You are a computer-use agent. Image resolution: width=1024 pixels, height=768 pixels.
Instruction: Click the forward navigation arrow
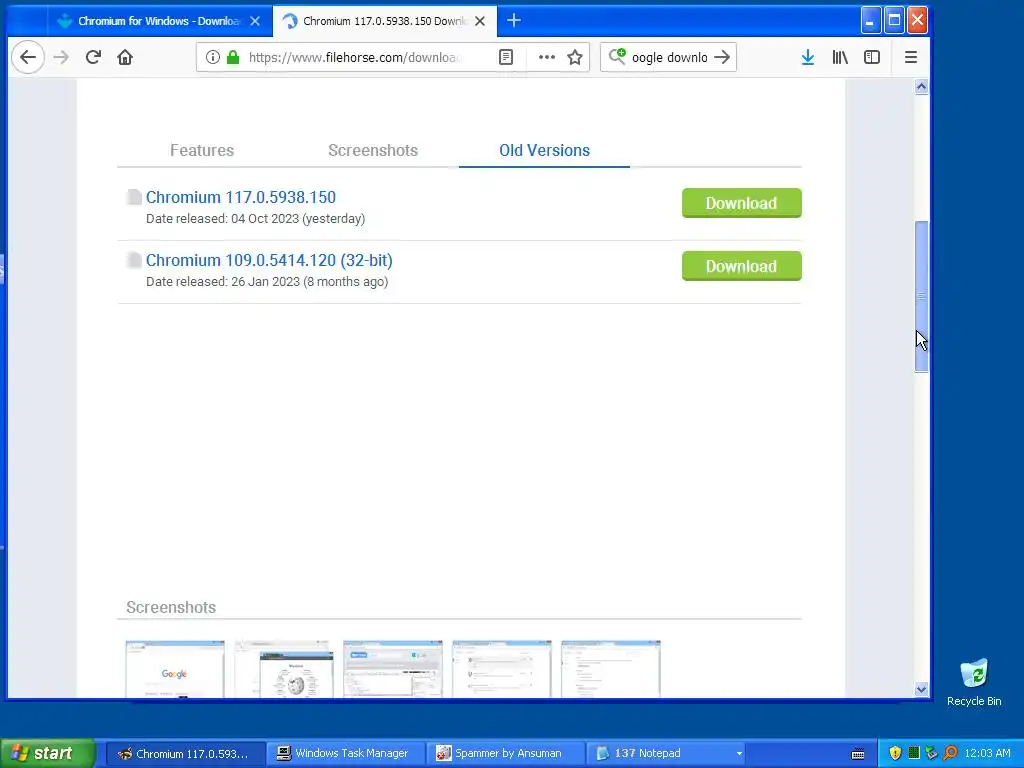(x=61, y=57)
